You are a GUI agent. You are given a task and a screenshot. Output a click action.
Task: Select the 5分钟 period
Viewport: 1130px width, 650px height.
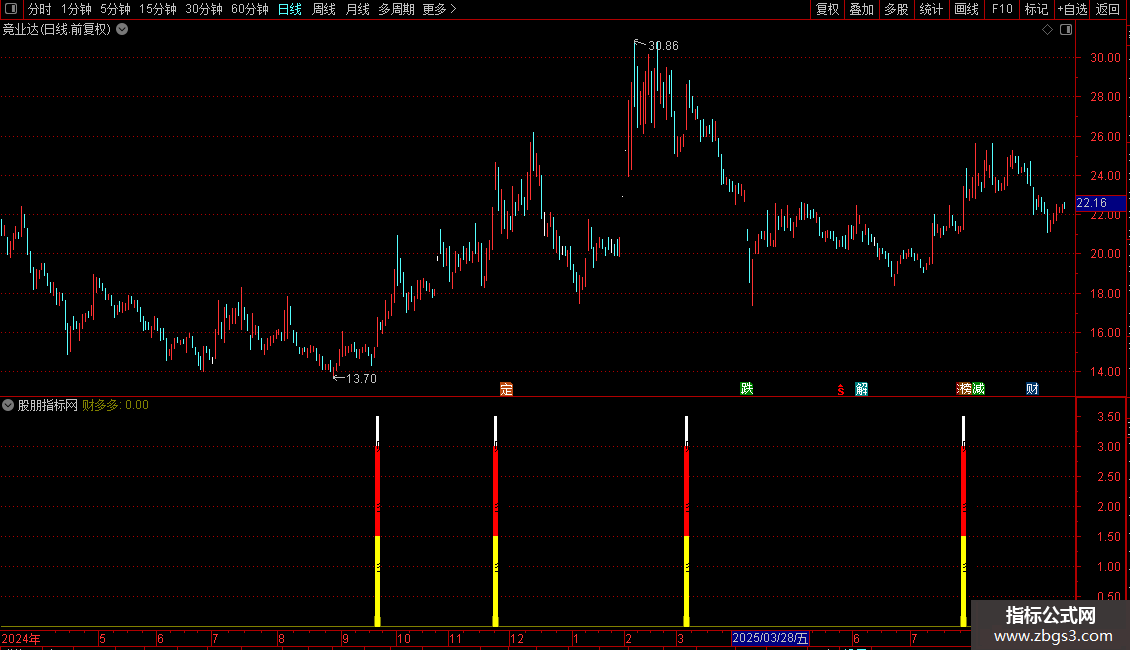(x=115, y=9)
